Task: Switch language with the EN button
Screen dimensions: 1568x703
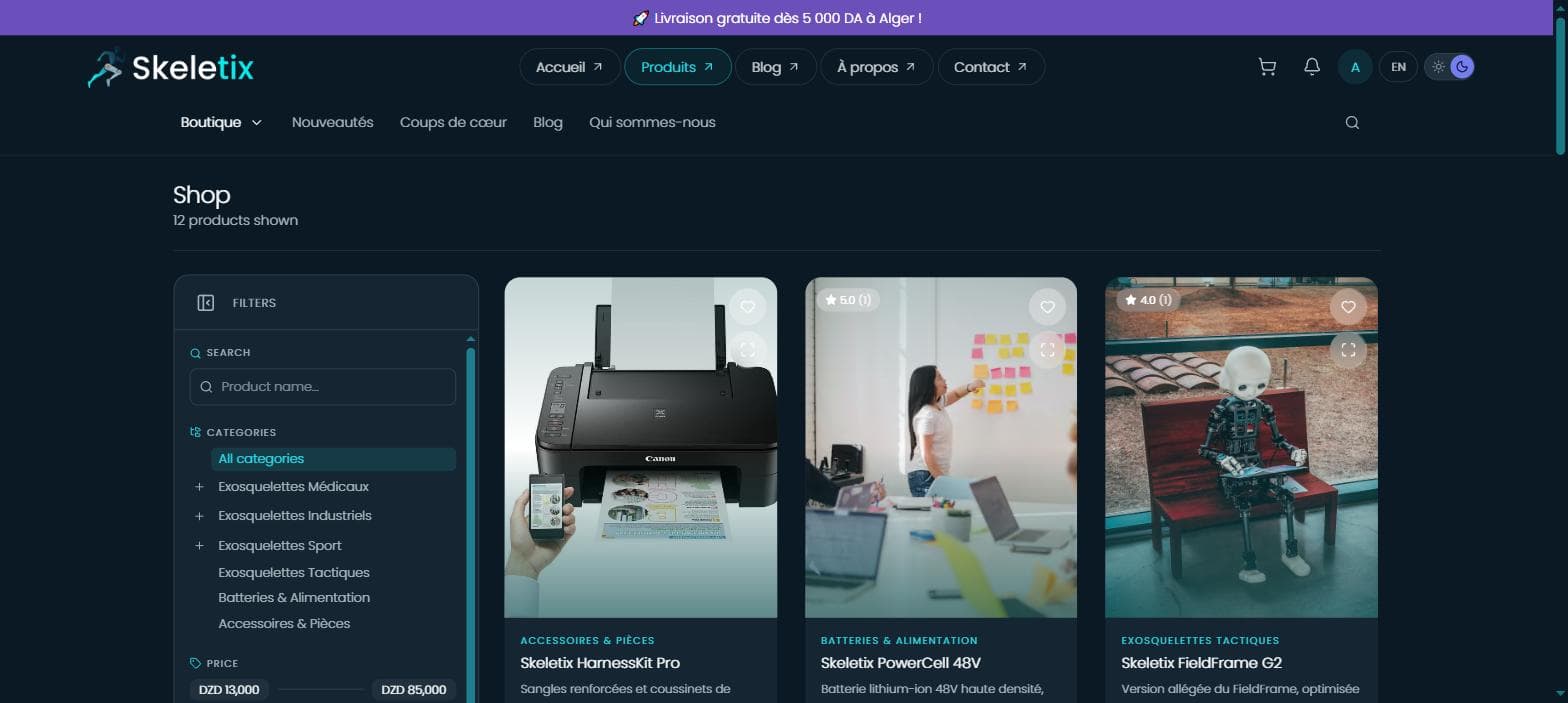Action: pos(1398,67)
